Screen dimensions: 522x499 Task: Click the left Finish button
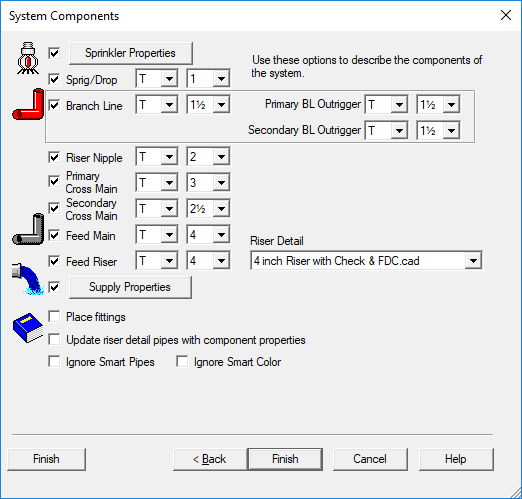tap(46, 459)
